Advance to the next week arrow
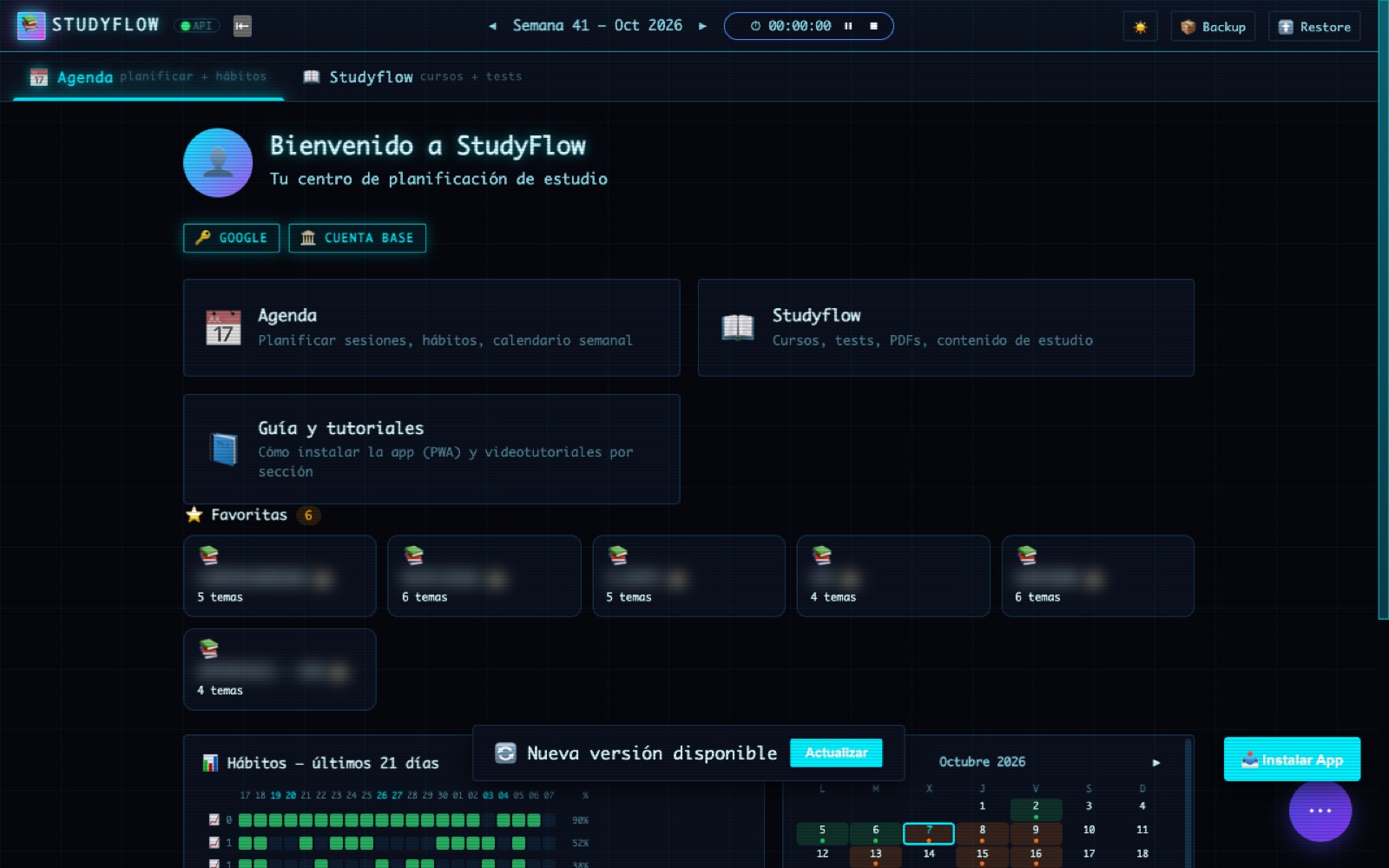Image resolution: width=1389 pixels, height=868 pixels. coord(702,26)
